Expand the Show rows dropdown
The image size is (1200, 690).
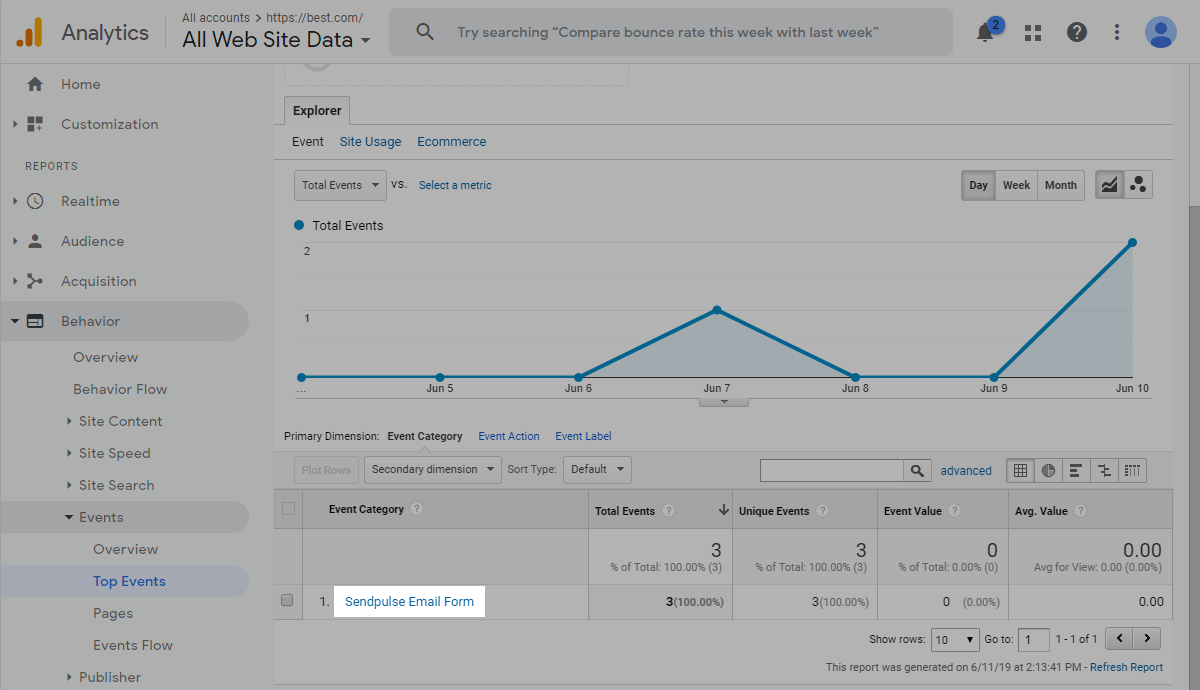click(x=955, y=639)
